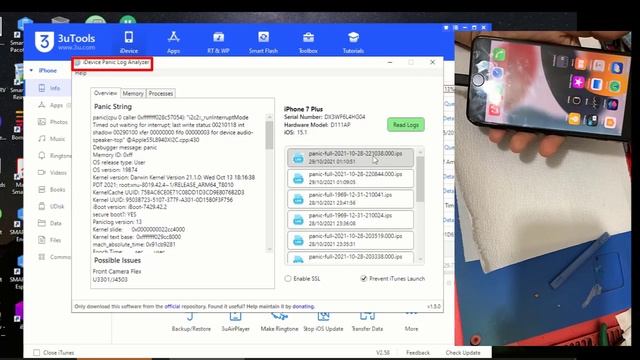Click the Front Camera Flex possible issue text
The image size is (640, 360).
point(117,271)
